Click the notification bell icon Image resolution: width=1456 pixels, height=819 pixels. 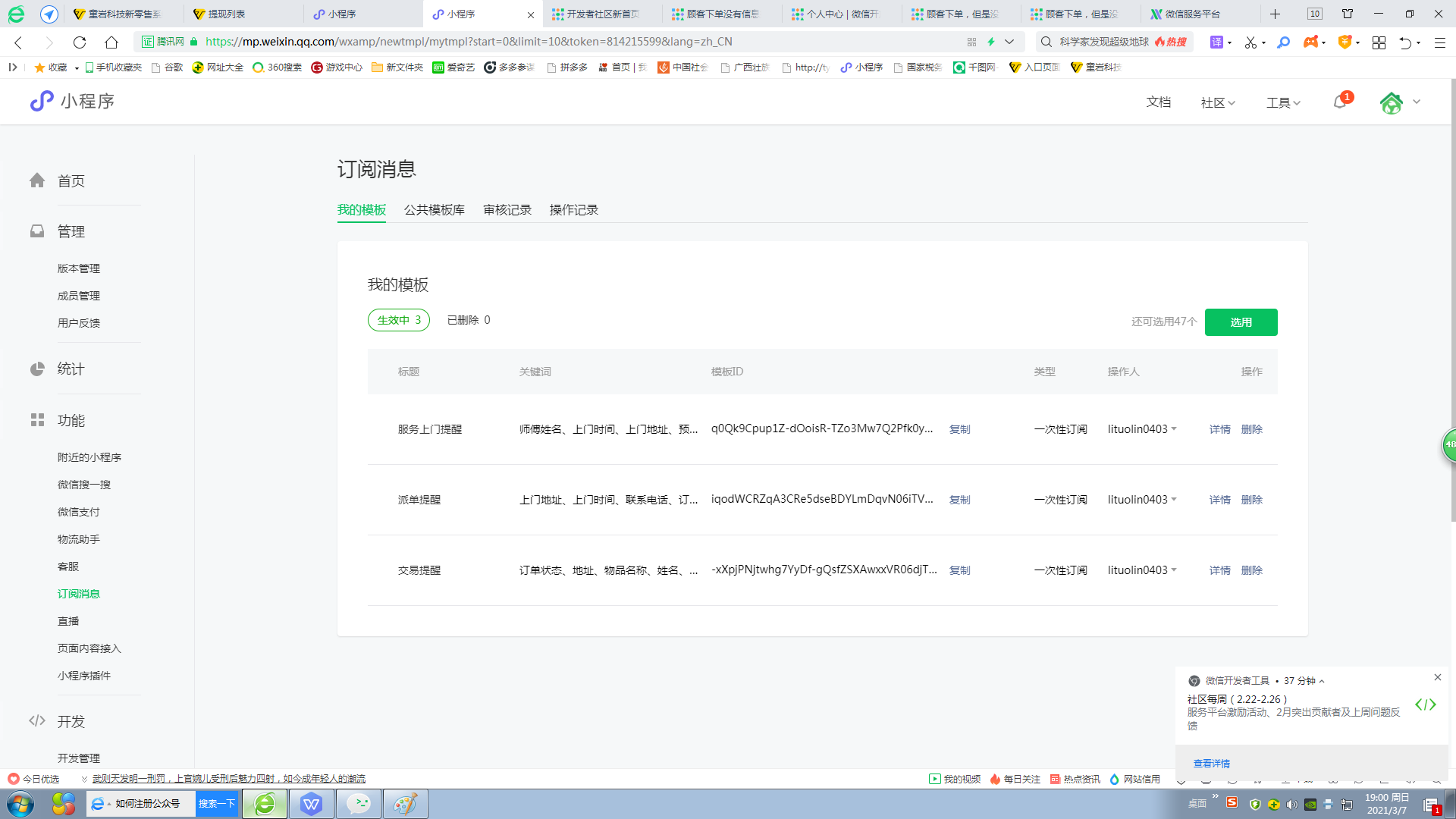1340,102
